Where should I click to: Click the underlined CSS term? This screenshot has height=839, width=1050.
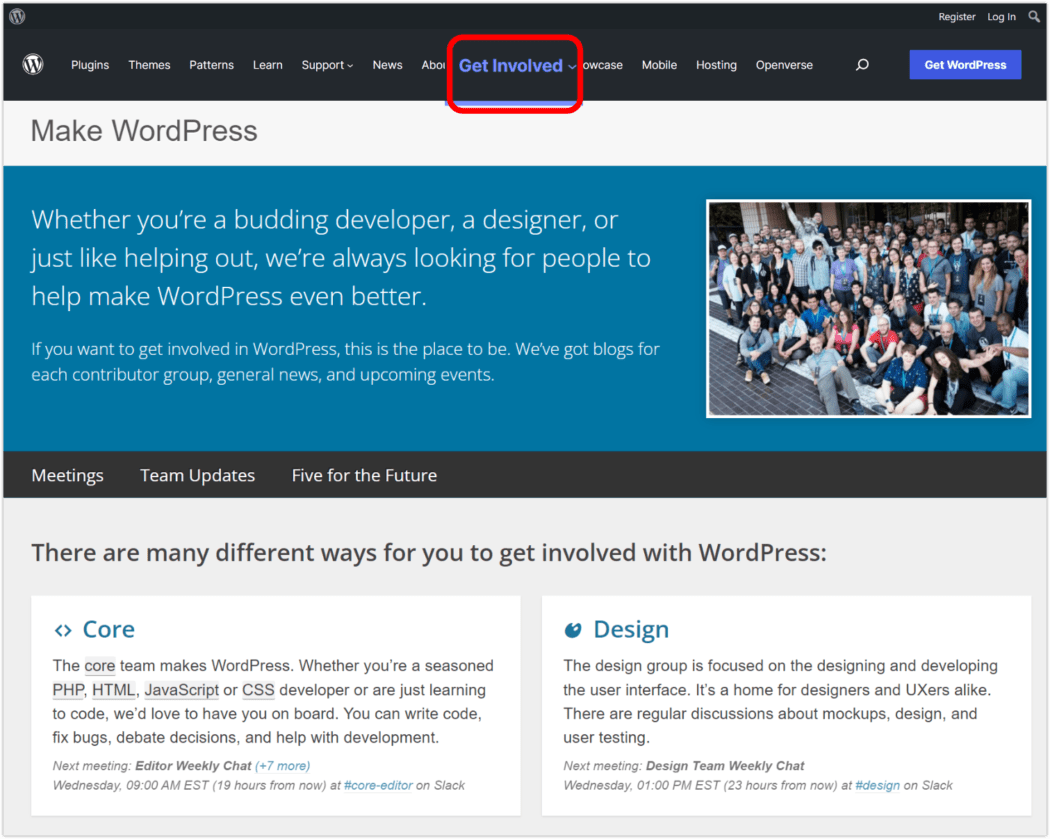[258, 690]
